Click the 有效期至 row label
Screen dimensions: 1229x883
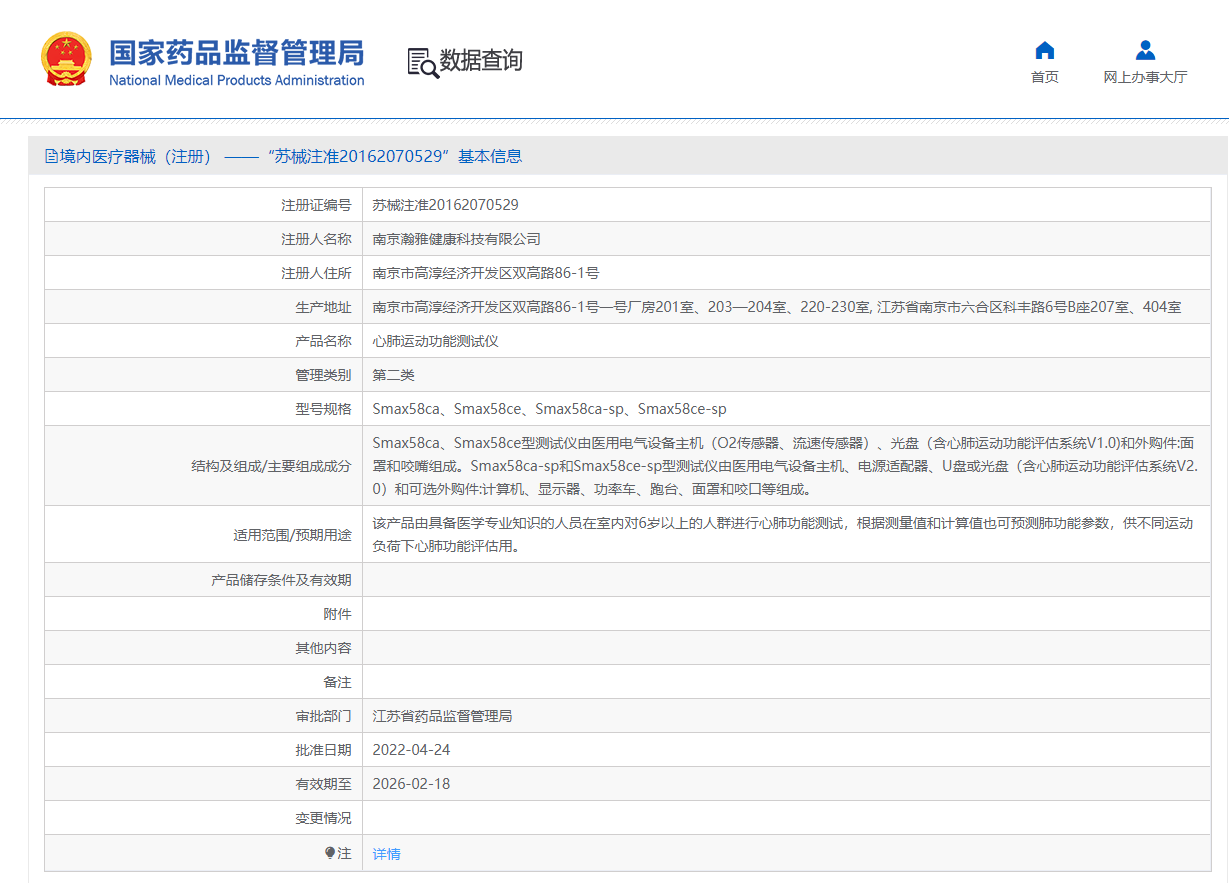(323, 784)
